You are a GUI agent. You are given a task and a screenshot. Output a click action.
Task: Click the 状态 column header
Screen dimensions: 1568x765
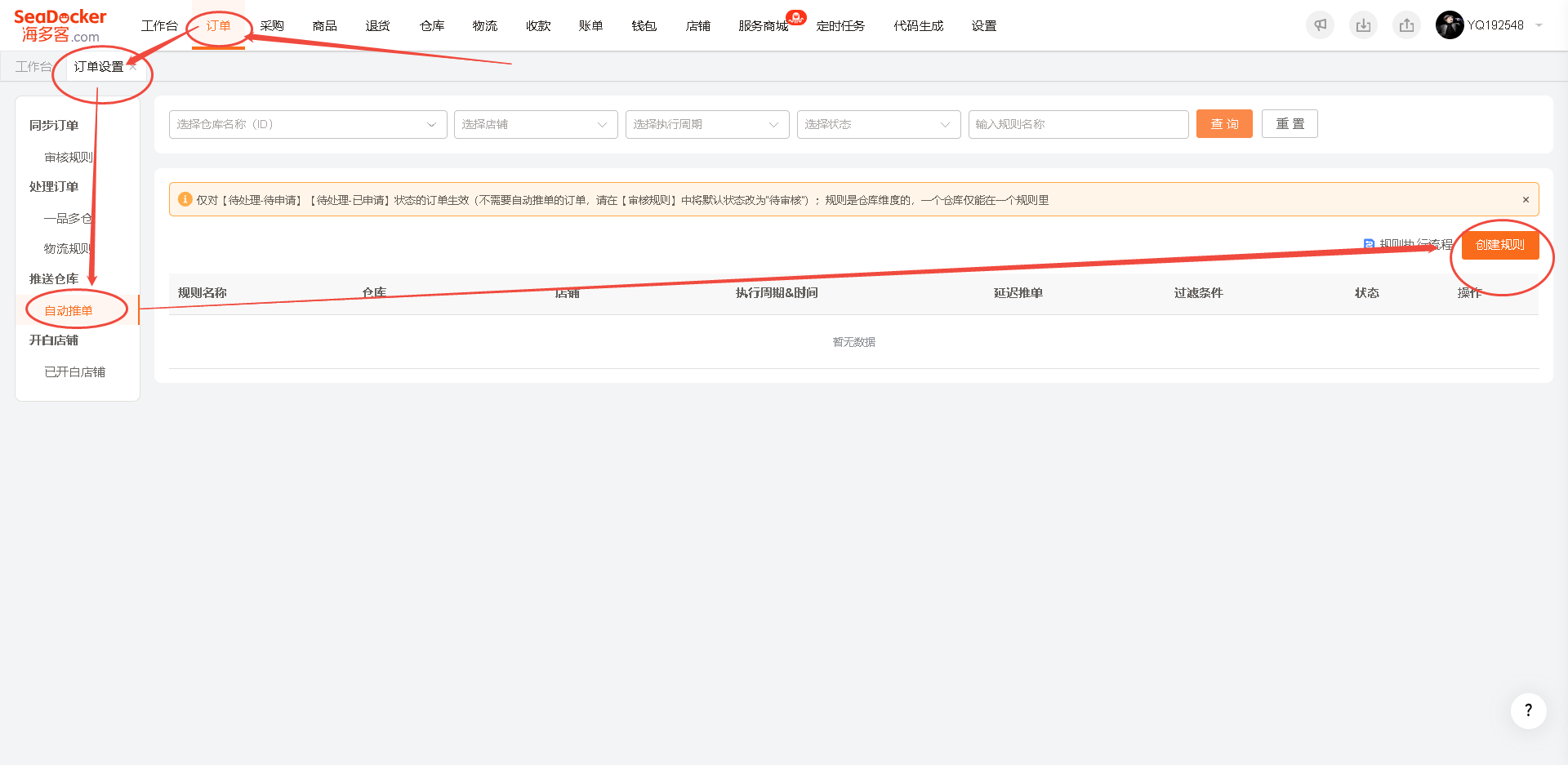coord(1366,292)
